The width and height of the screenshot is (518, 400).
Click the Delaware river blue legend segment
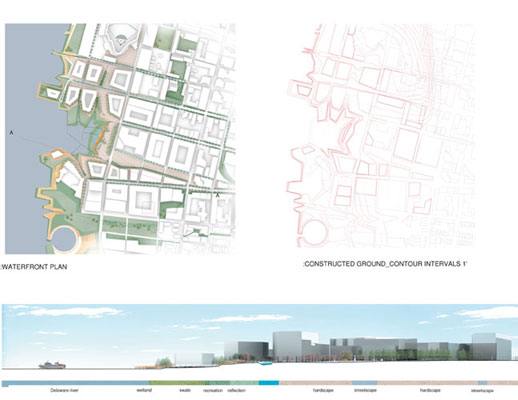[x=75, y=383]
